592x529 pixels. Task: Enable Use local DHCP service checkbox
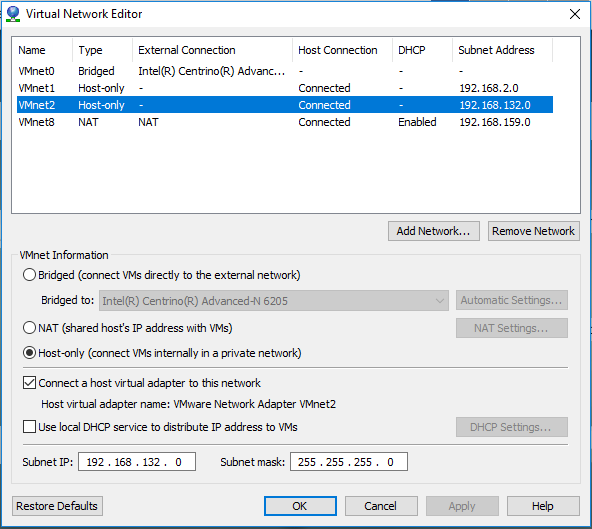click(29, 427)
